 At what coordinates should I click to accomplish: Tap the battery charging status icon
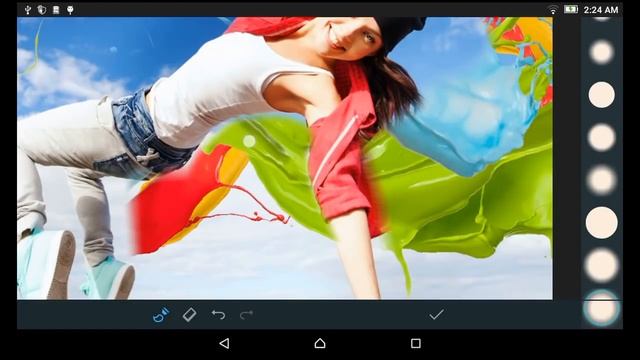click(571, 9)
